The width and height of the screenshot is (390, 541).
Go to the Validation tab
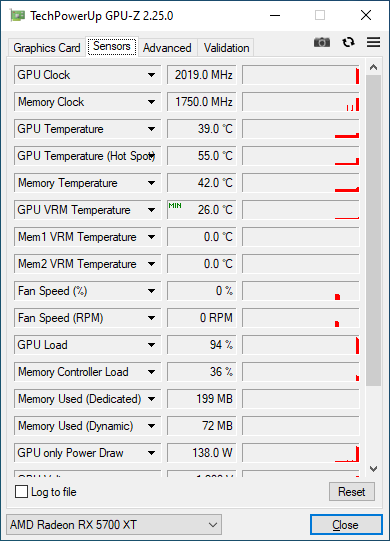(226, 48)
